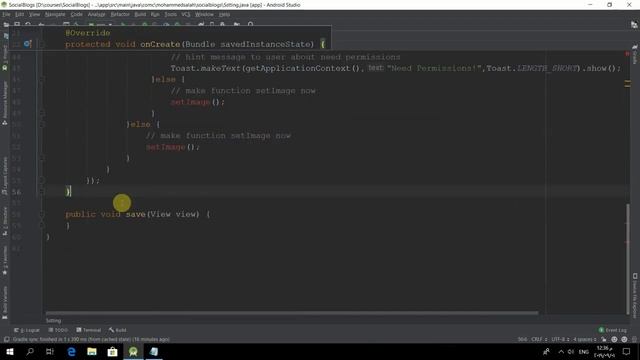This screenshot has width=640, height=360.
Task: Open the View menu
Action: tap(34, 14)
